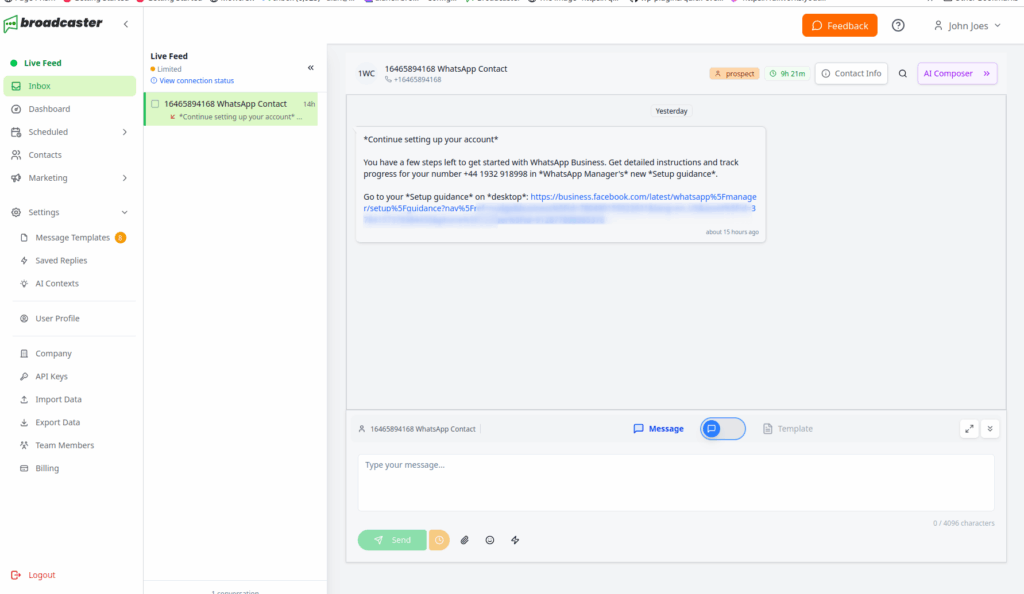Click the +16465894168 phone number
The image size is (1024, 594).
417,80
